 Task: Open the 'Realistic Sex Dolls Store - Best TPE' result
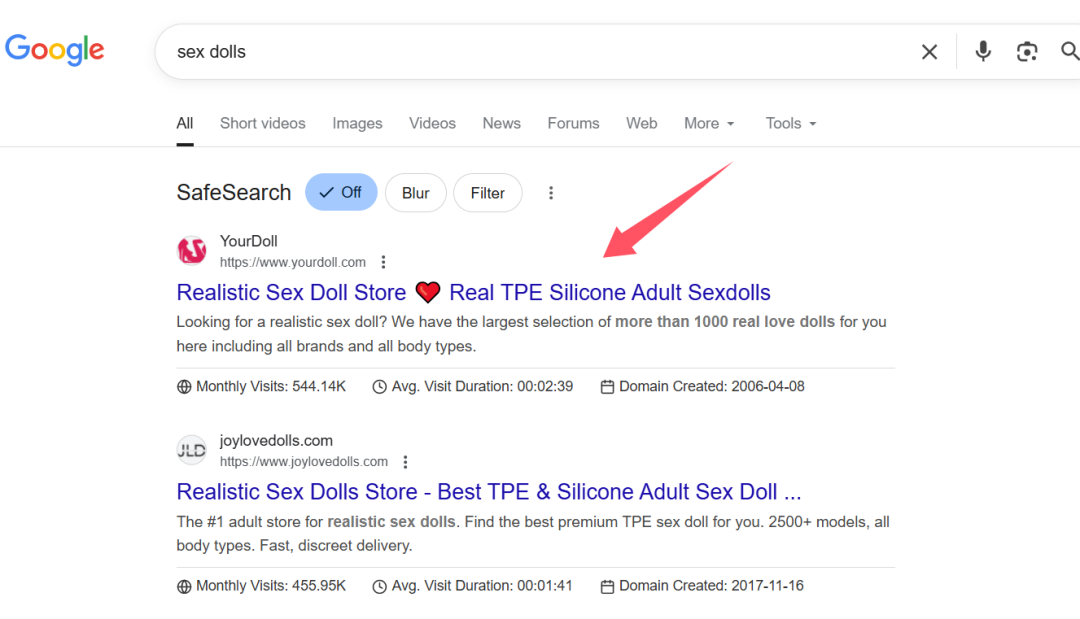pos(489,492)
